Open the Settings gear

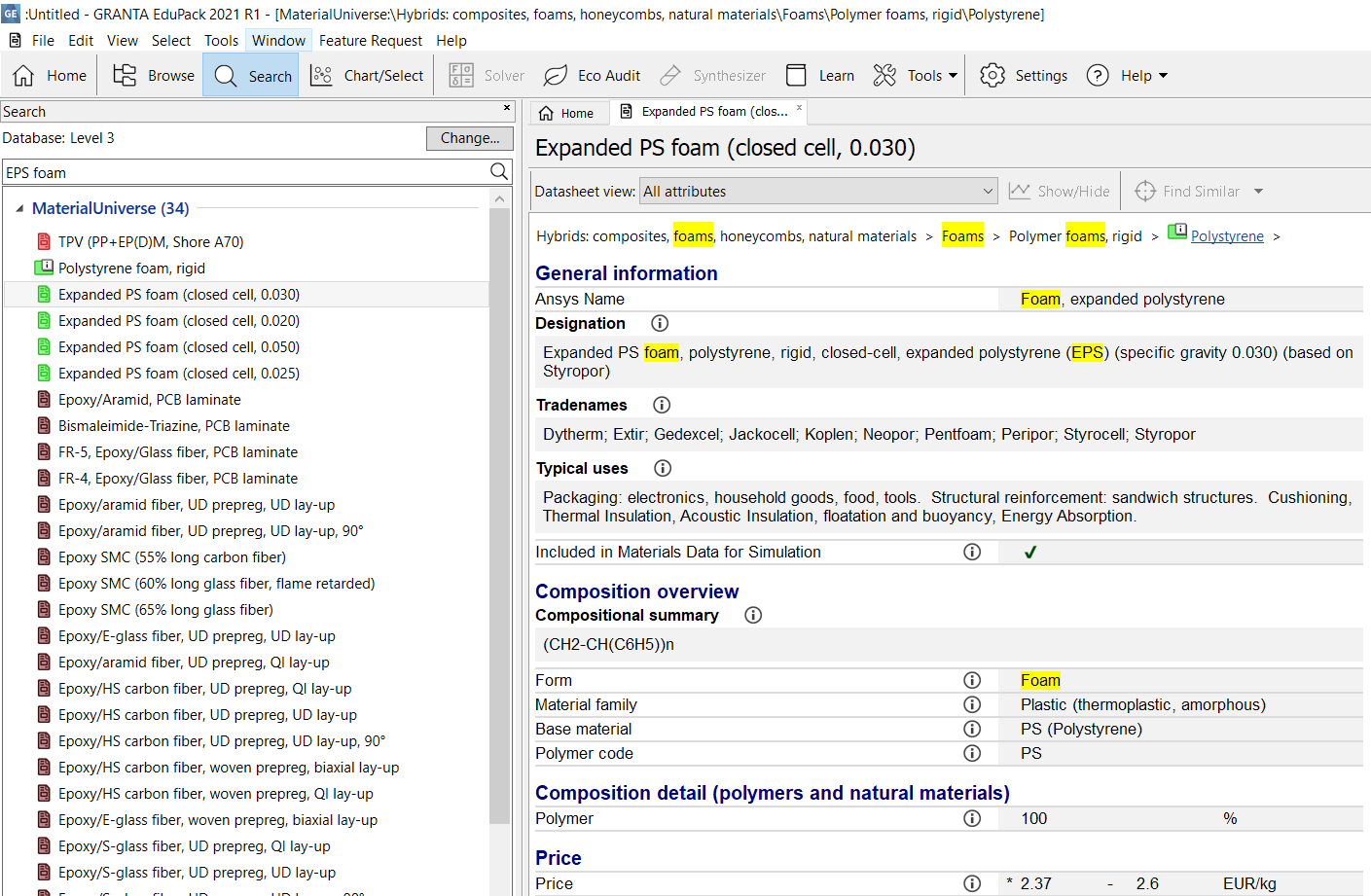click(1023, 76)
